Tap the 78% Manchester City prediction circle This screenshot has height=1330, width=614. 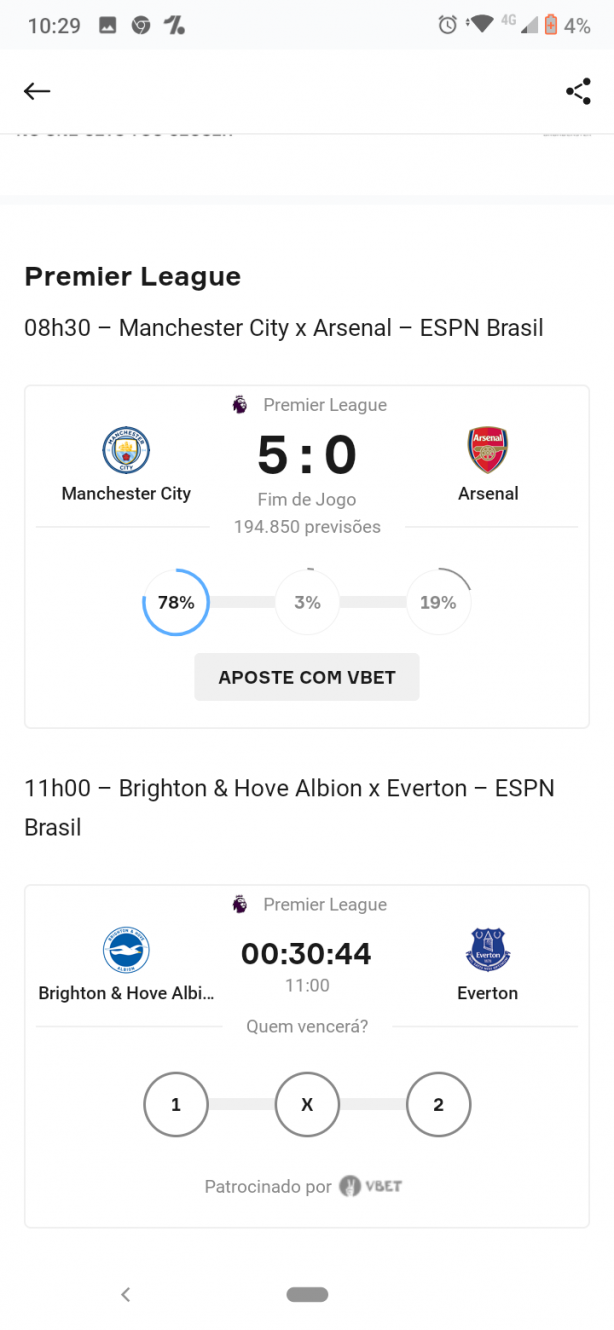176,602
